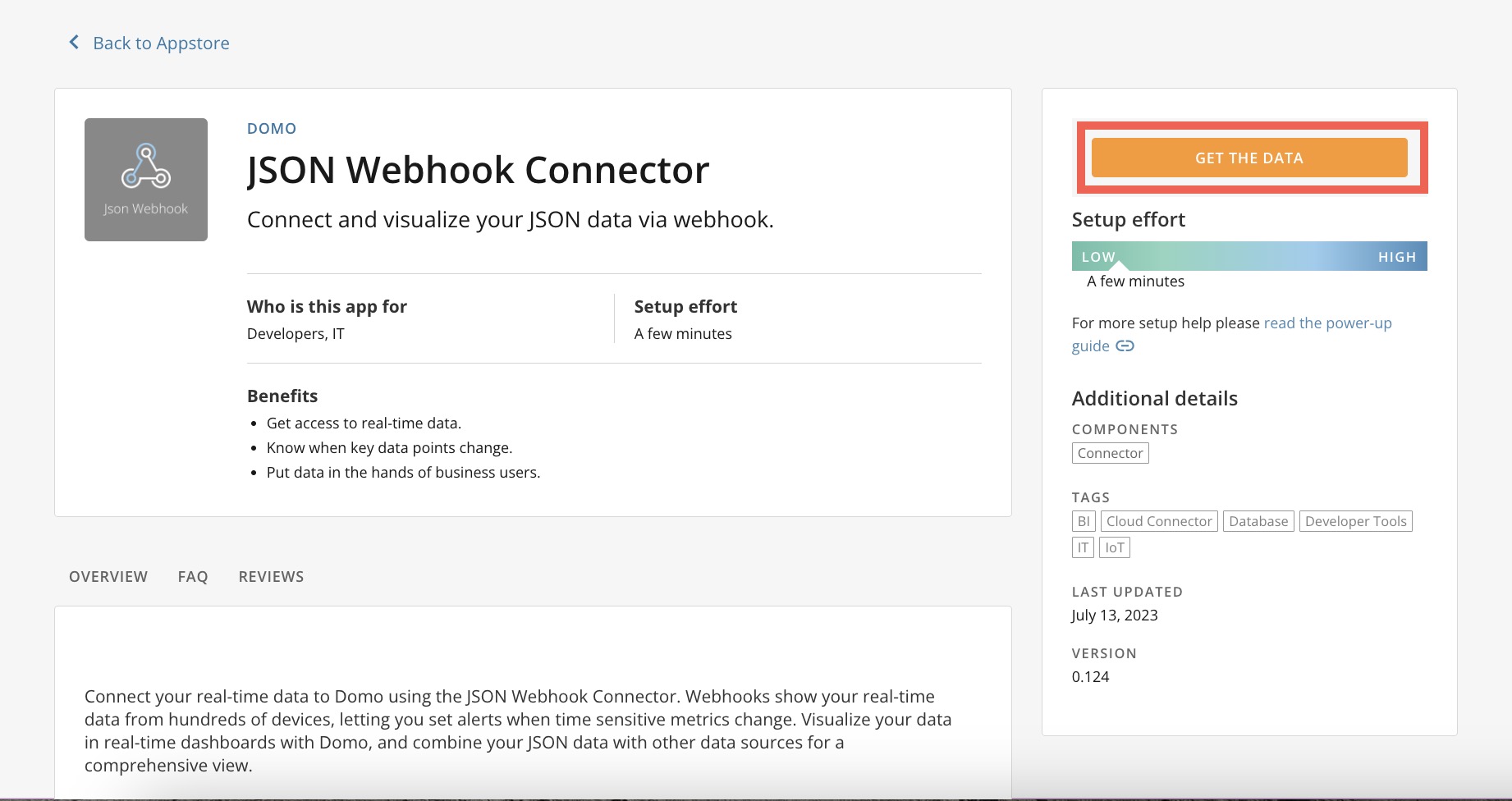
Task: Click the GET THE DATA button
Action: [1248, 158]
